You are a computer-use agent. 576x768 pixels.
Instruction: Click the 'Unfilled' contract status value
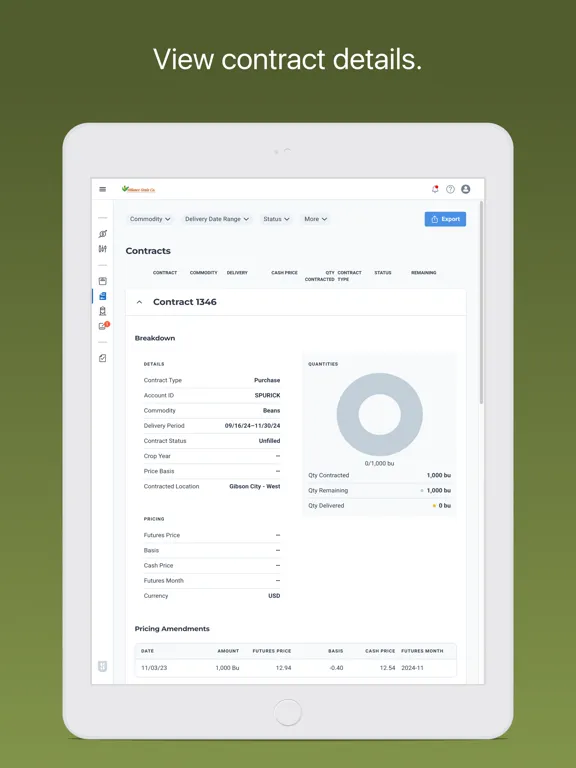click(269, 441)
